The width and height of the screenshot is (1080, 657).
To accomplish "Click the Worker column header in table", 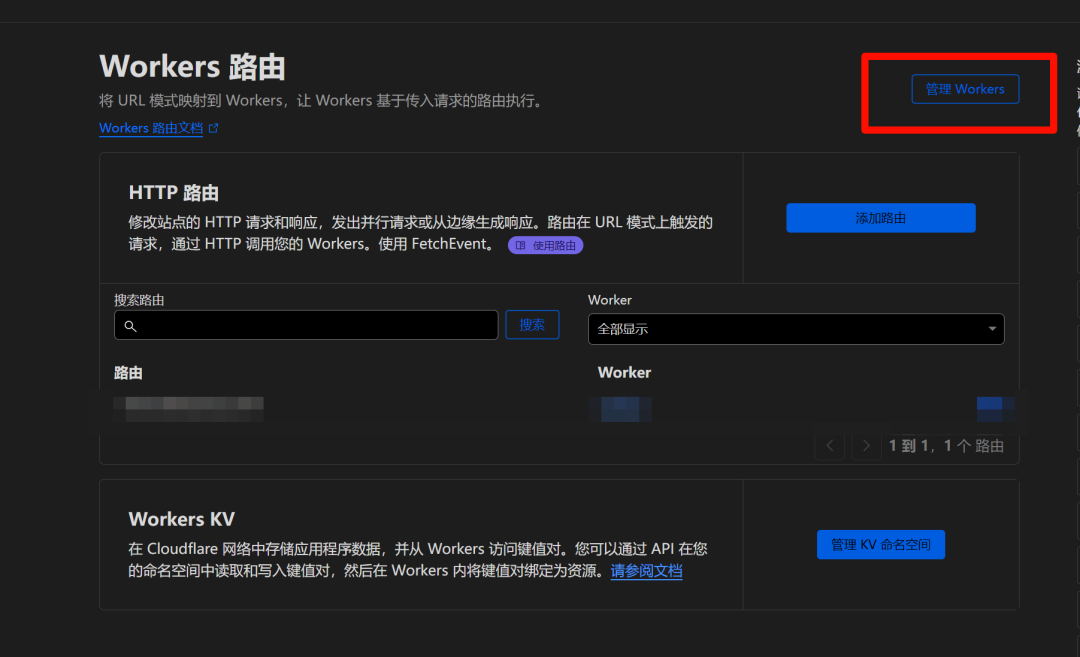I will [x=624, y=373].
